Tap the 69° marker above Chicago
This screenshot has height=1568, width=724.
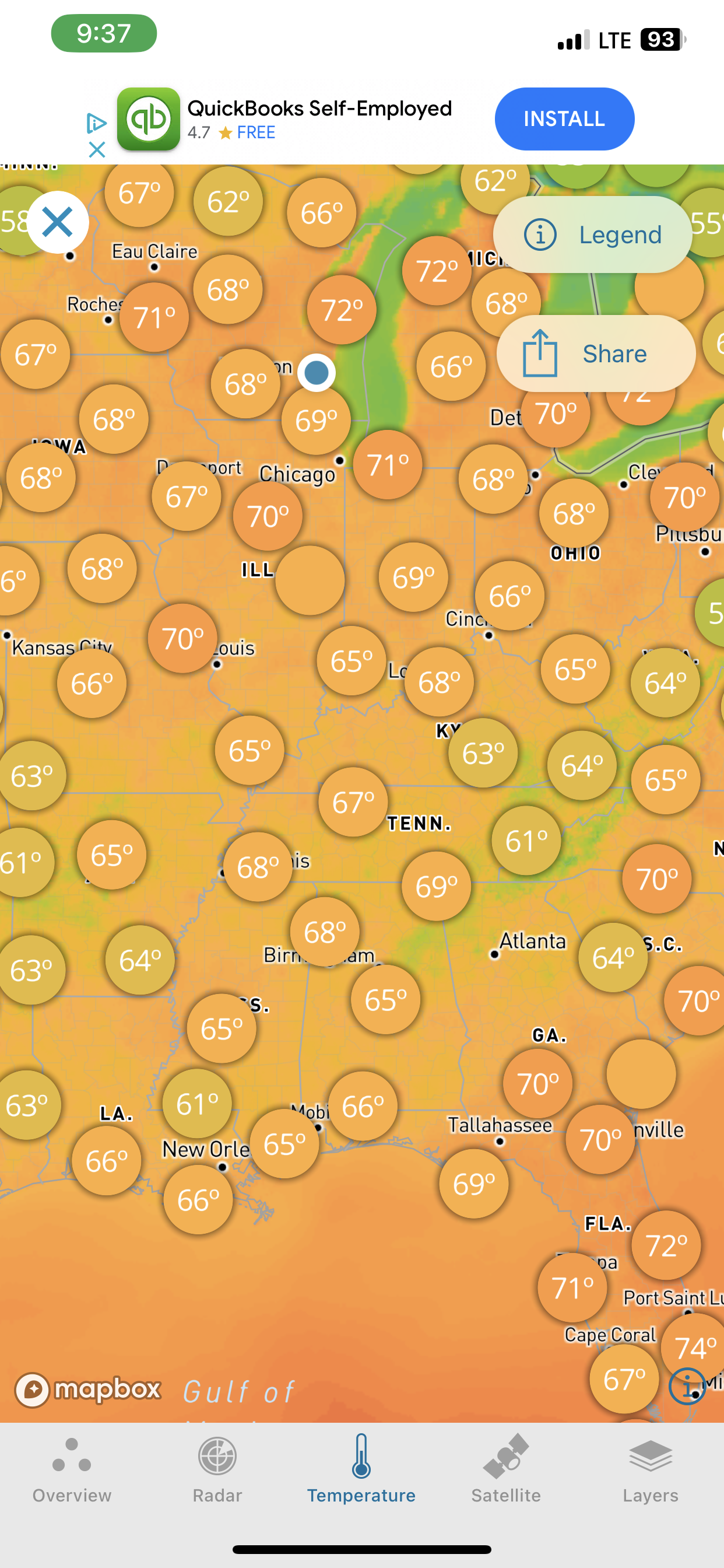[x=316, y=420]
